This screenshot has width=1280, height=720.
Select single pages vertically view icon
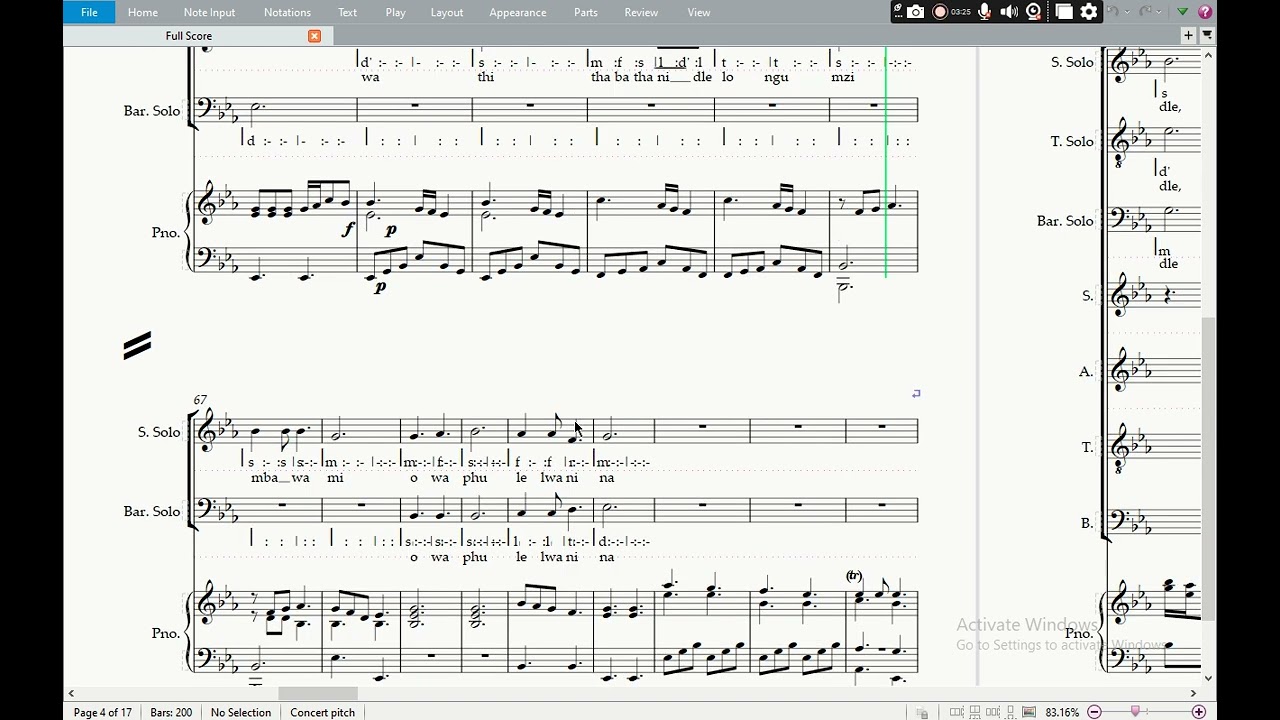coord(1010,712)
